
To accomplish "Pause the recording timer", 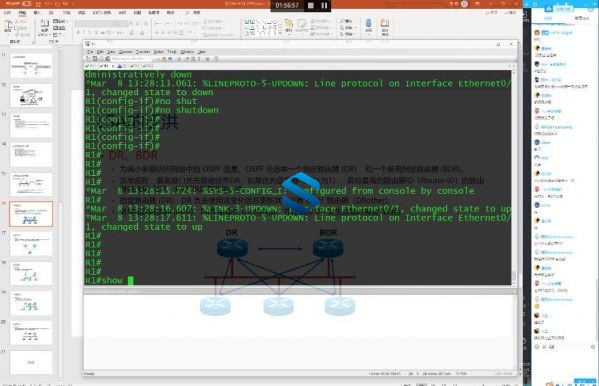I will pyautogui.click(x=324, y=5).
